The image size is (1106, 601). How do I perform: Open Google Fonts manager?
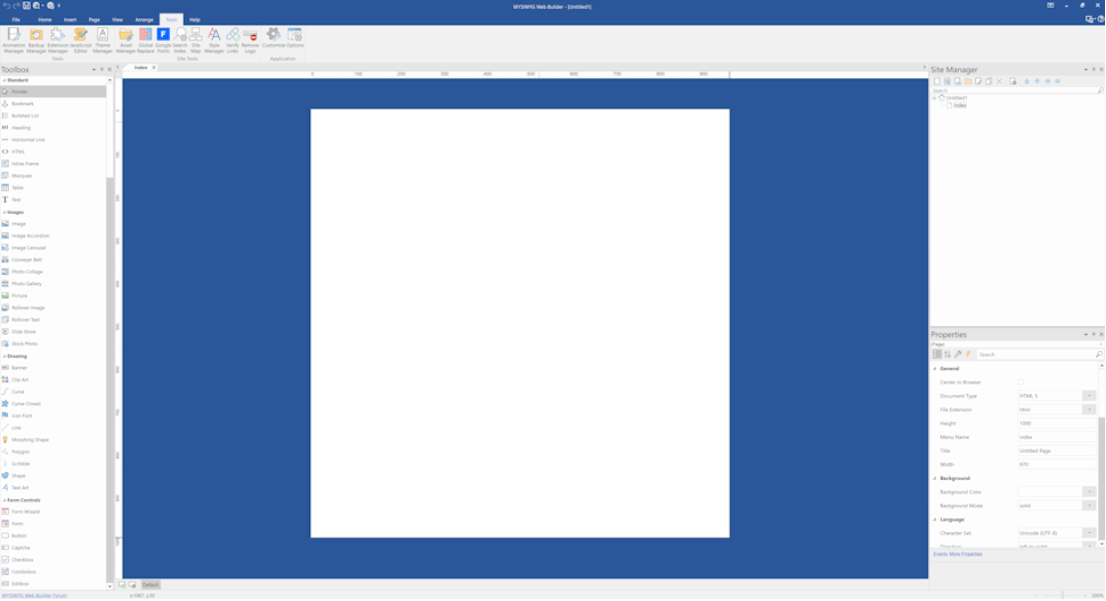163,40
